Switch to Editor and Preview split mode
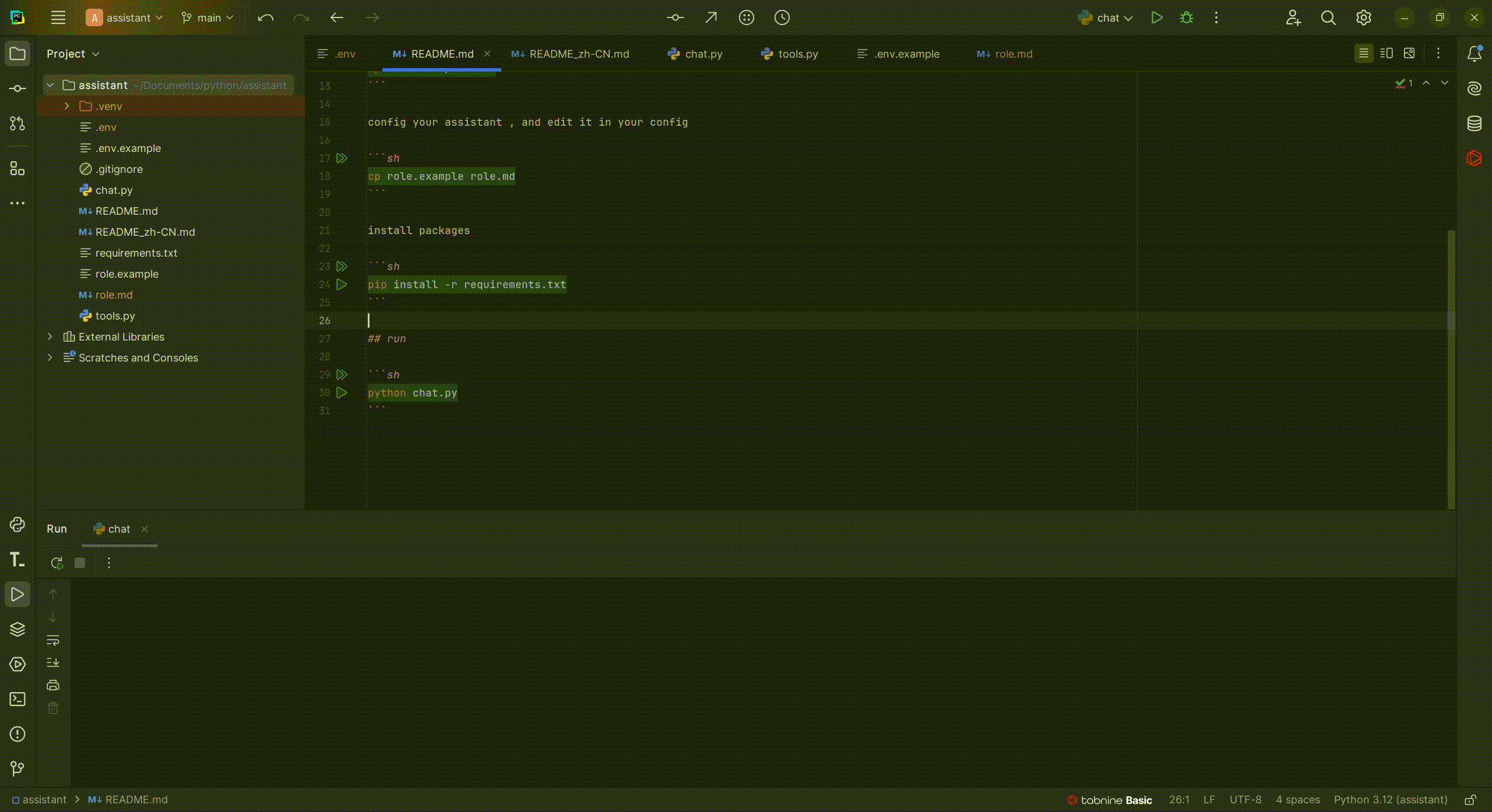1492x812 pixels. [1387, 54]
